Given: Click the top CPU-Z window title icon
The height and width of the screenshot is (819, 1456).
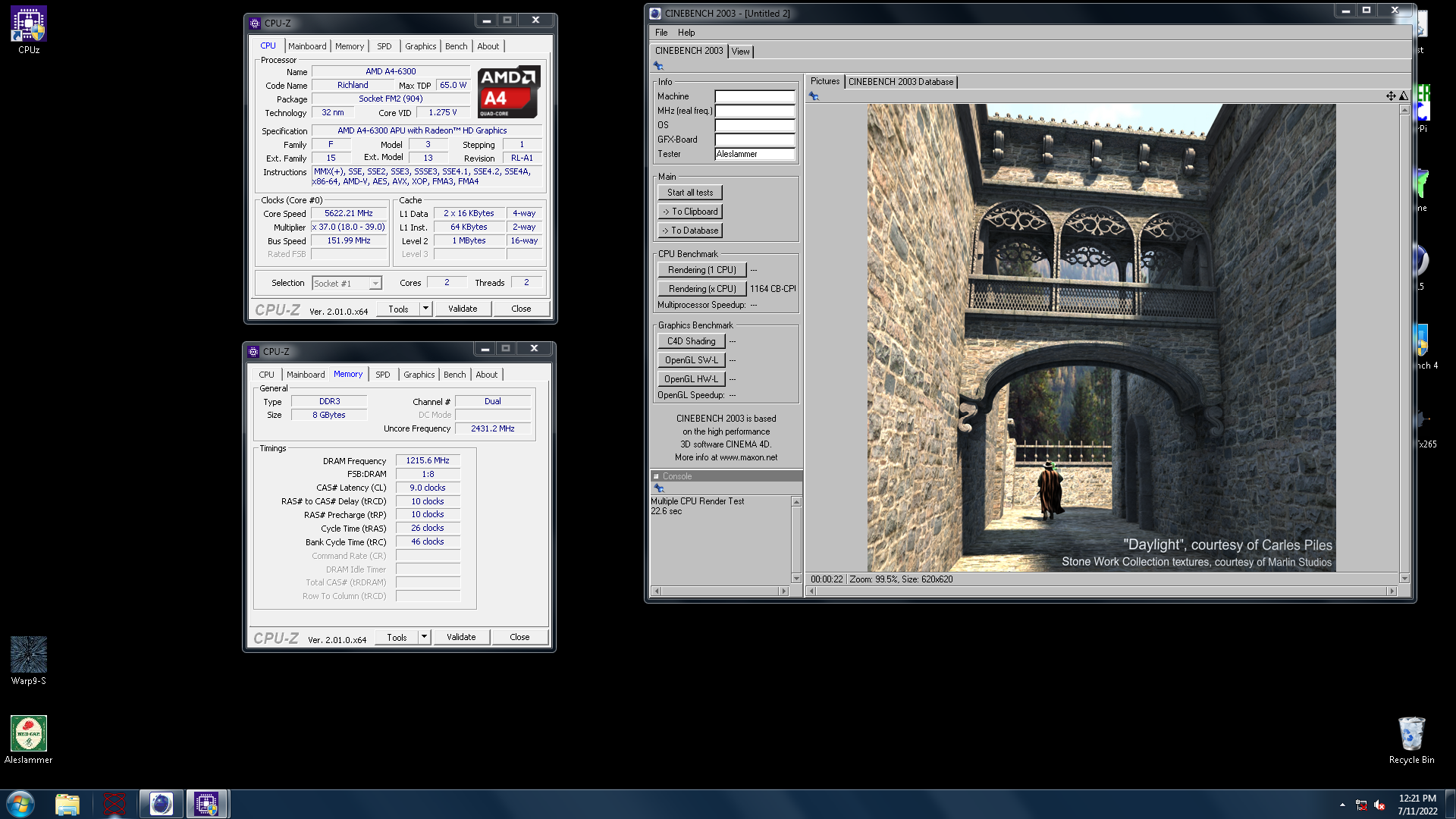Looking at the screenshot, I should [x=255, y=24].
